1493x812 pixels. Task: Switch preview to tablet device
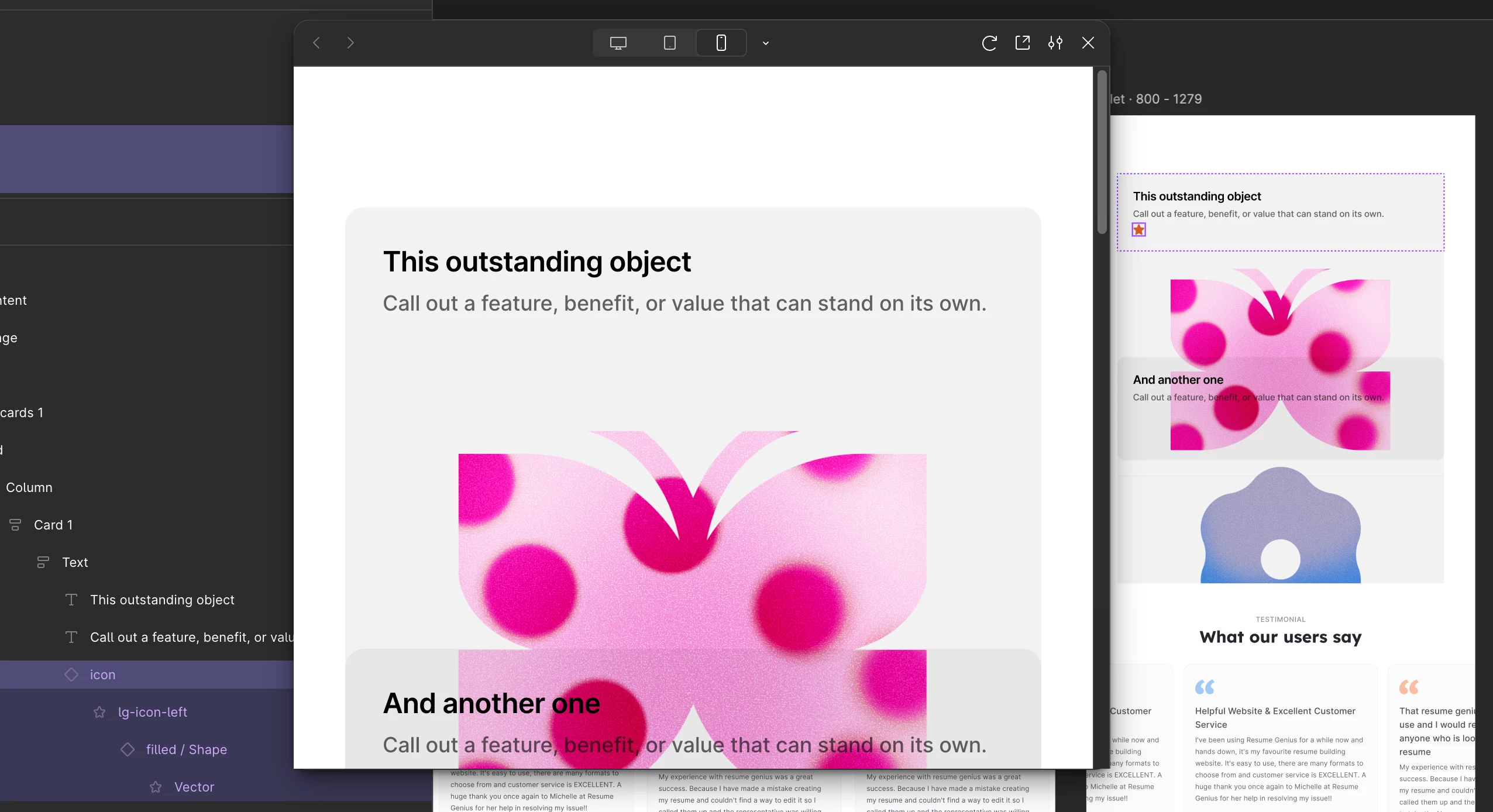pos(670,43)
